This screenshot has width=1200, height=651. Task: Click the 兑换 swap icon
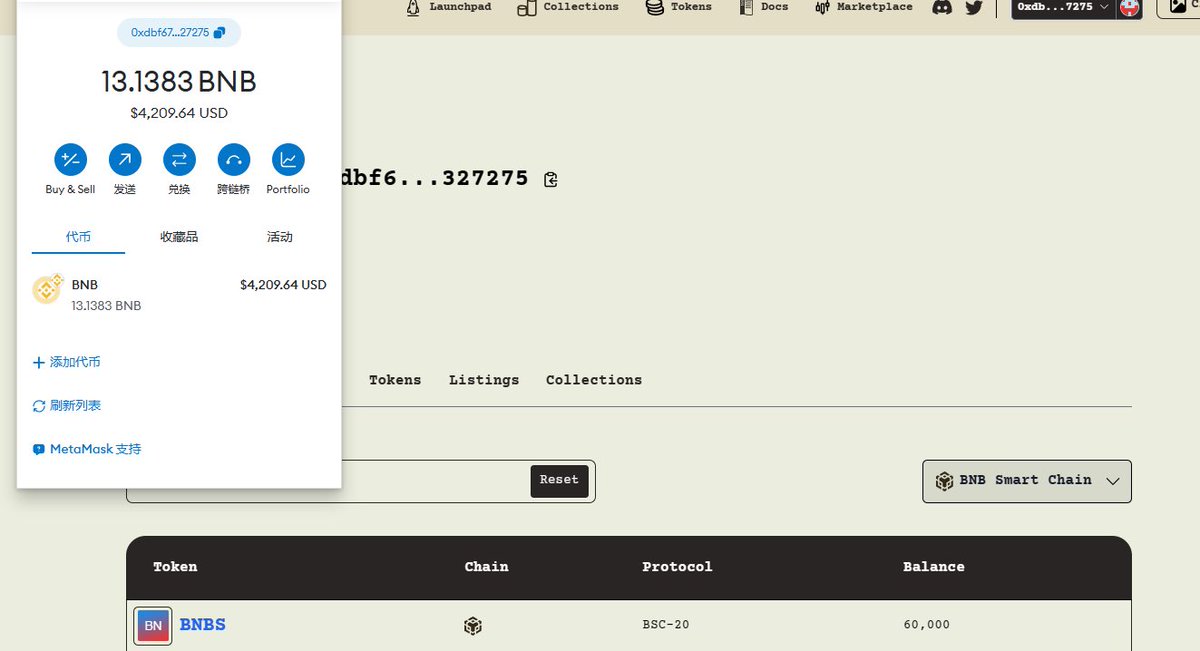[x=179, y=159]
